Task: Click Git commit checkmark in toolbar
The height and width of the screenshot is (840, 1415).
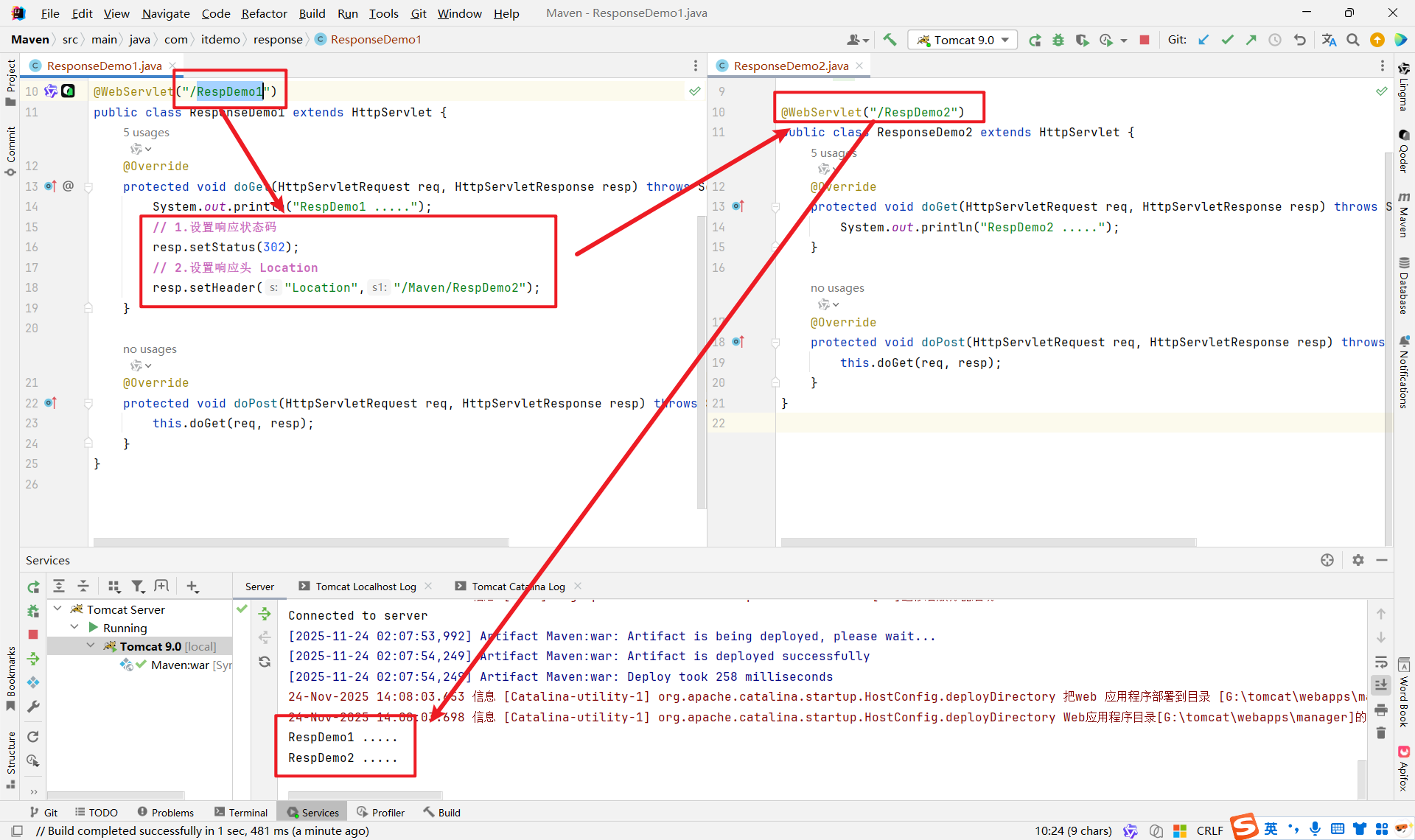Action: tap(1227, 40)
